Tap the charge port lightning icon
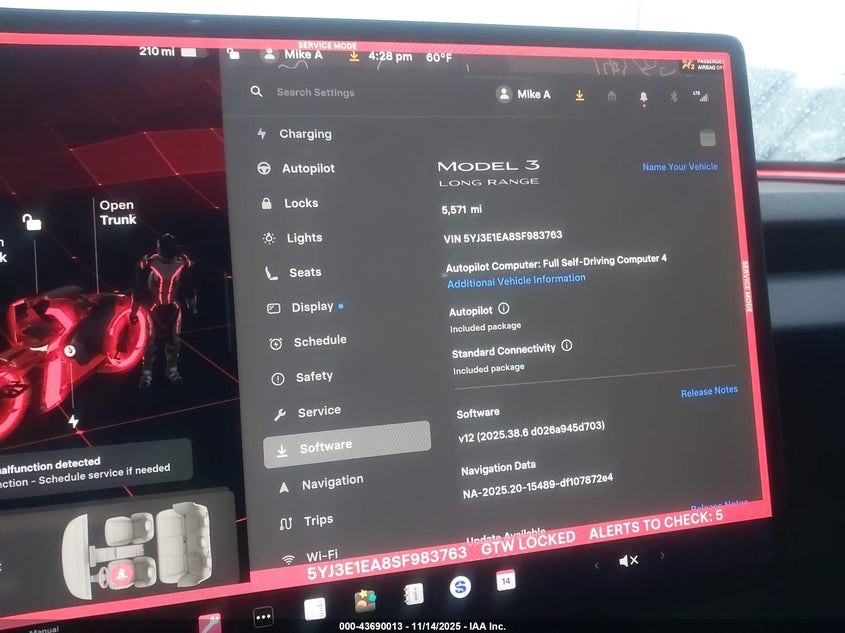 click(x=73, y=422)
